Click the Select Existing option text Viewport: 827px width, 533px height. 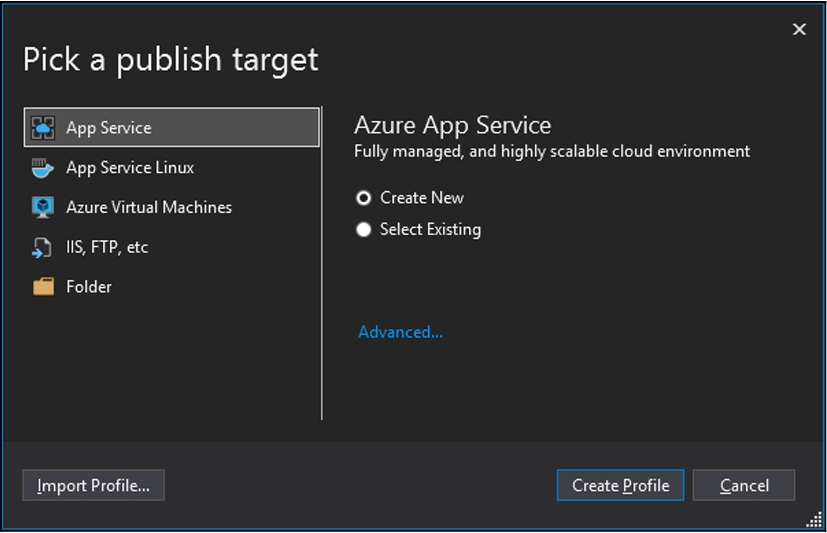[x=430, y=230]
